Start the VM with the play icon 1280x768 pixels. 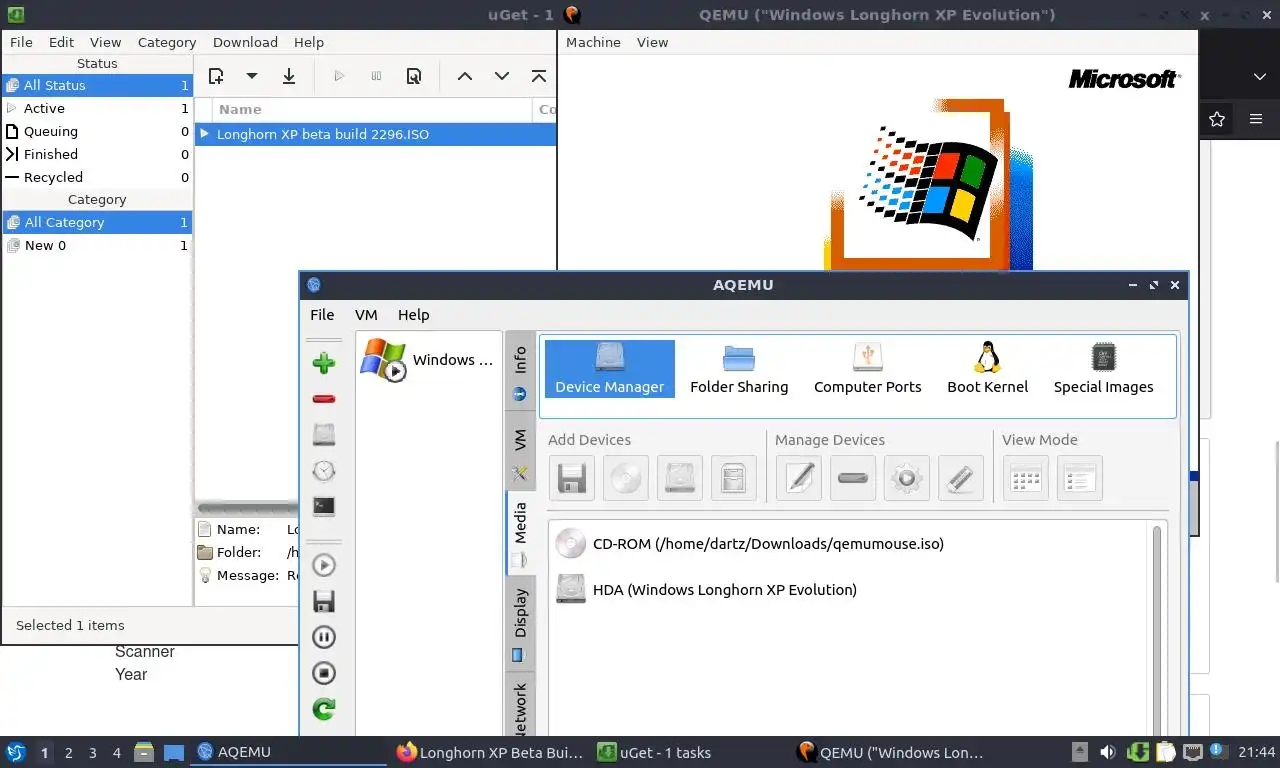(323, 565)
